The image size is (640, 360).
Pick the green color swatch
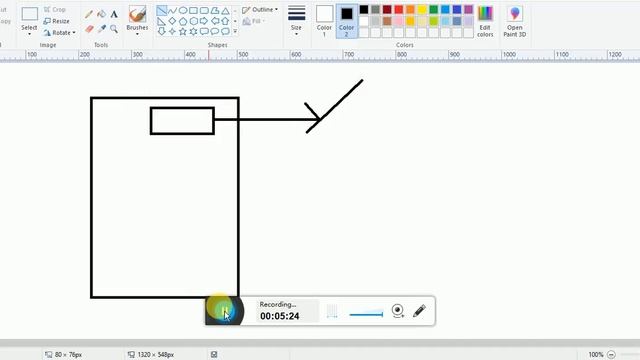coord(433,9)
